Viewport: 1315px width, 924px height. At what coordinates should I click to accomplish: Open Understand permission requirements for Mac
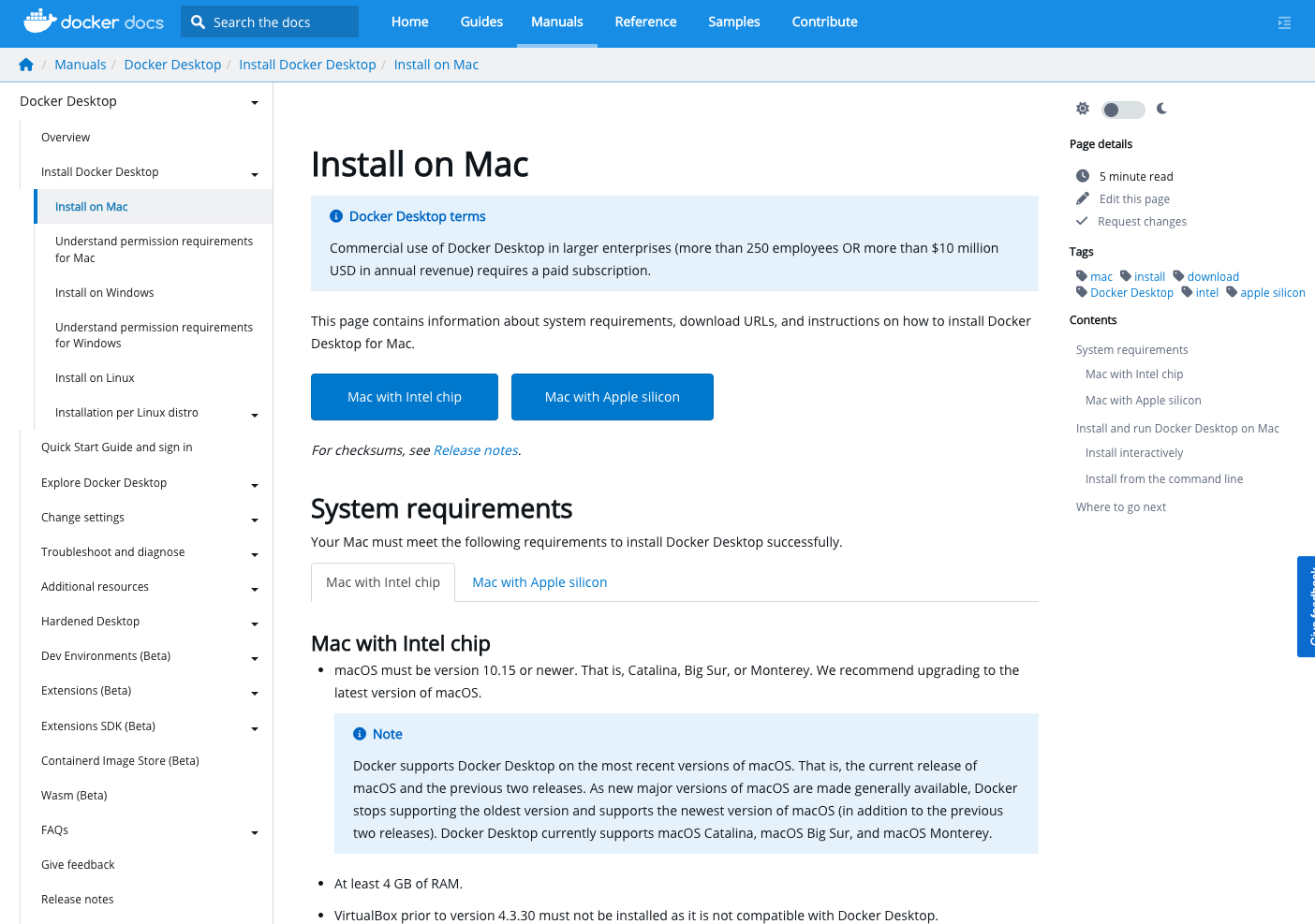[155, 250]
